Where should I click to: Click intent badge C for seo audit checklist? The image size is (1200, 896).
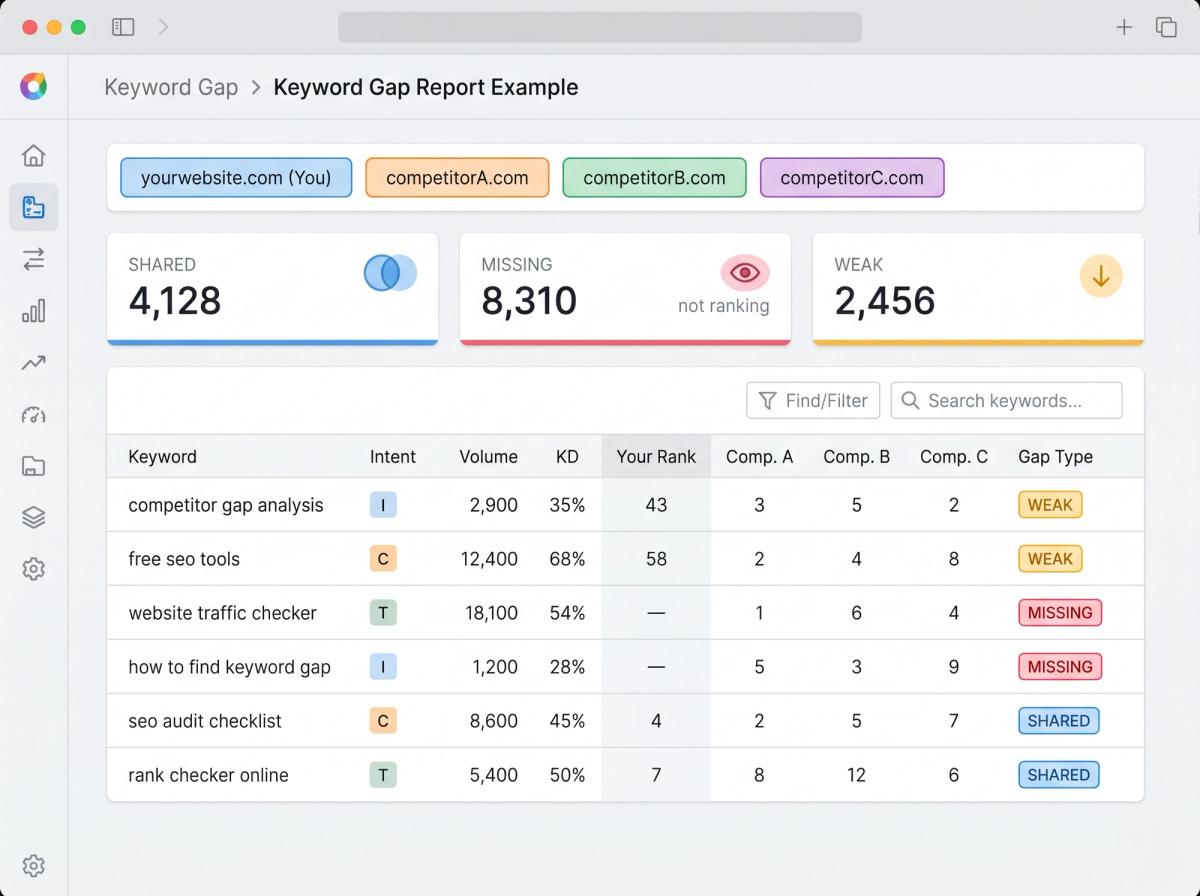pyautogui.click(x=383, y=721)
